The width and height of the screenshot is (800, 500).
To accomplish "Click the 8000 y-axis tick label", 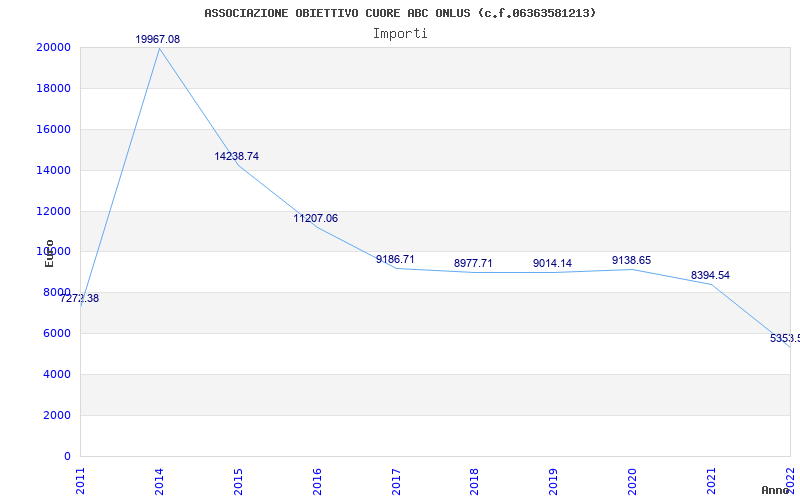I will (56, 292).
